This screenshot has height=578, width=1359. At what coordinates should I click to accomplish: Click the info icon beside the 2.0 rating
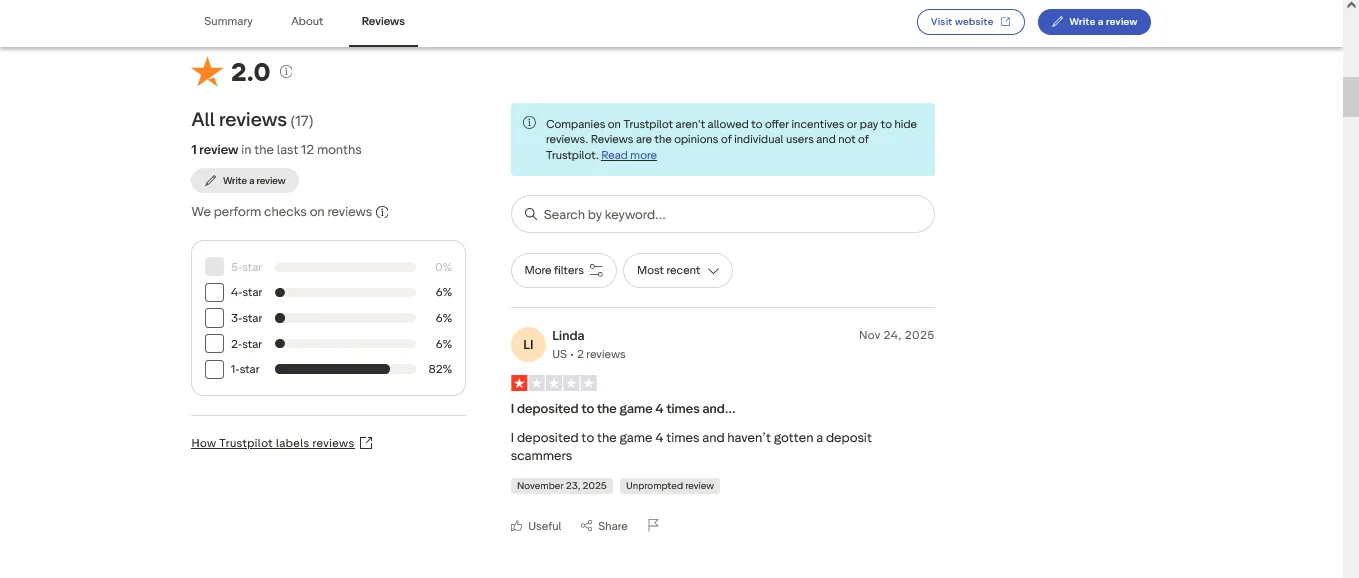click(x=286, y=72)
